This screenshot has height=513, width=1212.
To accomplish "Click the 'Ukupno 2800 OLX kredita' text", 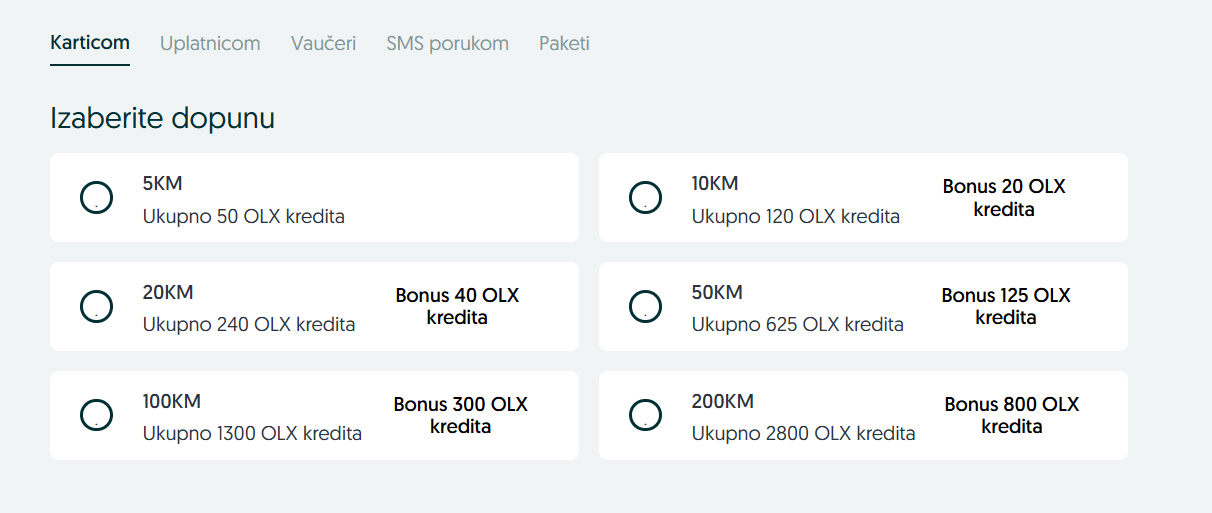I will pos(804,434).
